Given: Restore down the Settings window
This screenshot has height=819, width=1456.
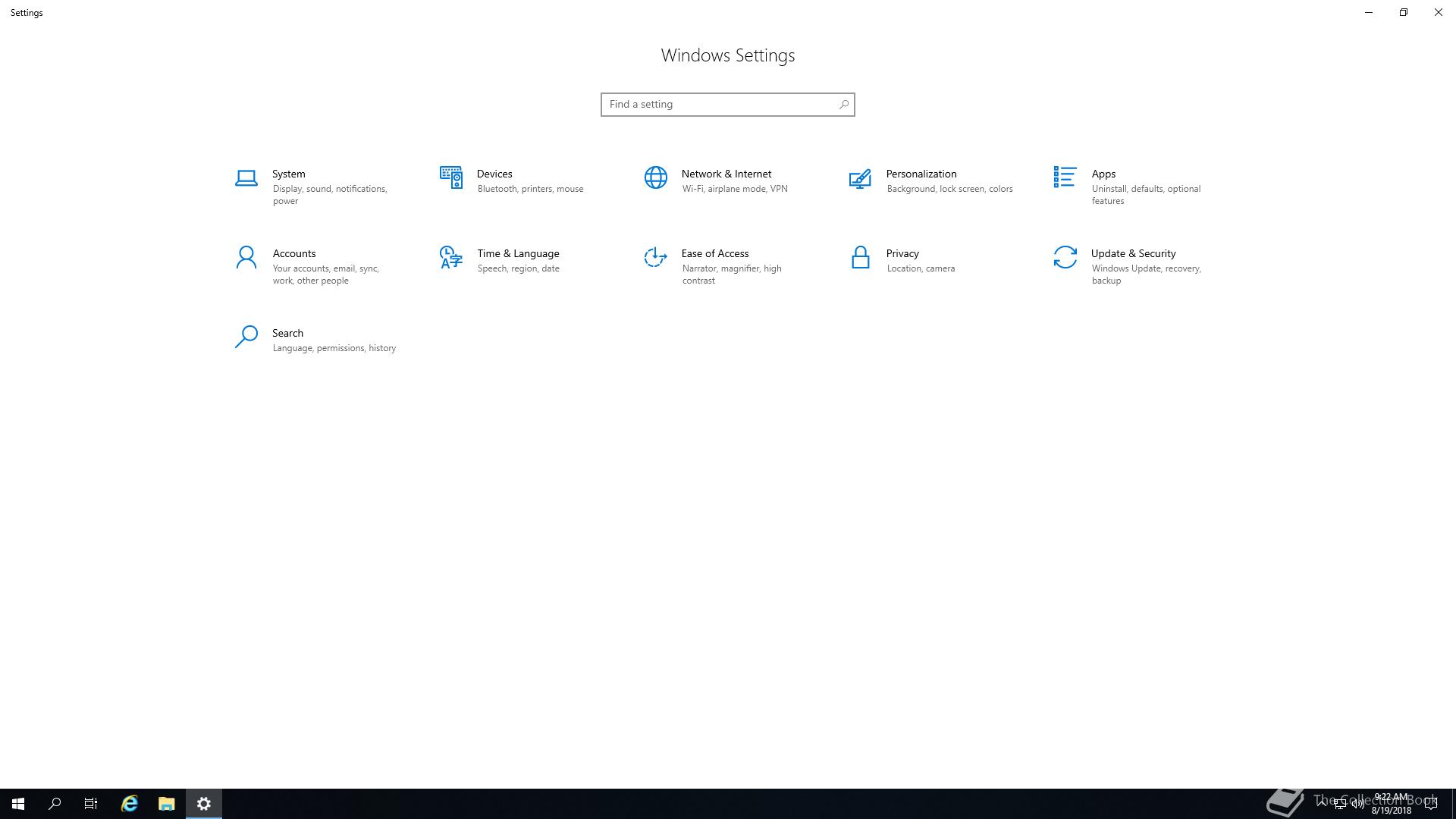Looking at the screenshot, I should [1404, 12].
